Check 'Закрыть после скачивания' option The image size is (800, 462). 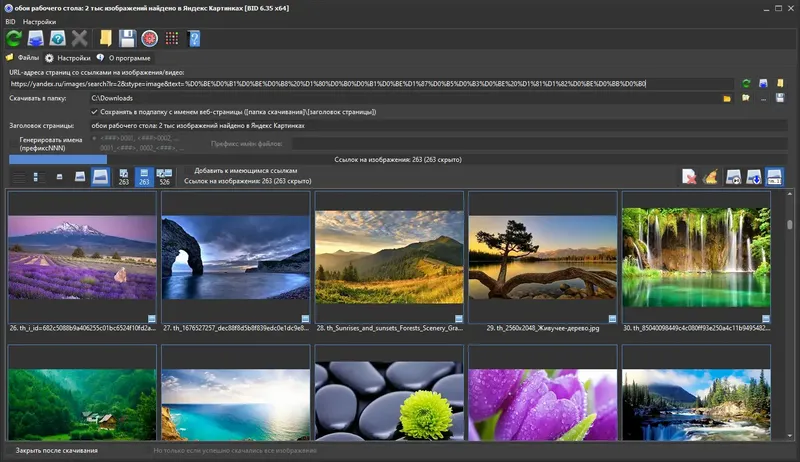[x=10, y=451]
